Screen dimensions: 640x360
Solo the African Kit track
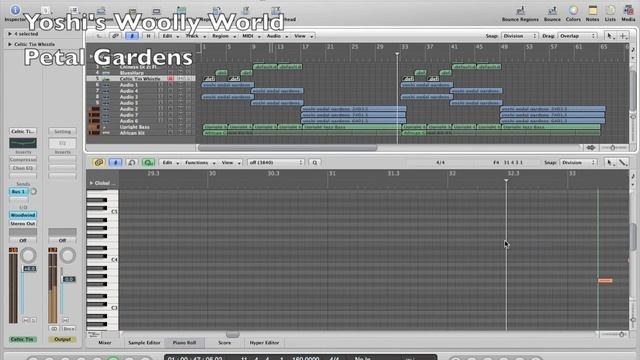pyautogui.click(x=189, y=133)
